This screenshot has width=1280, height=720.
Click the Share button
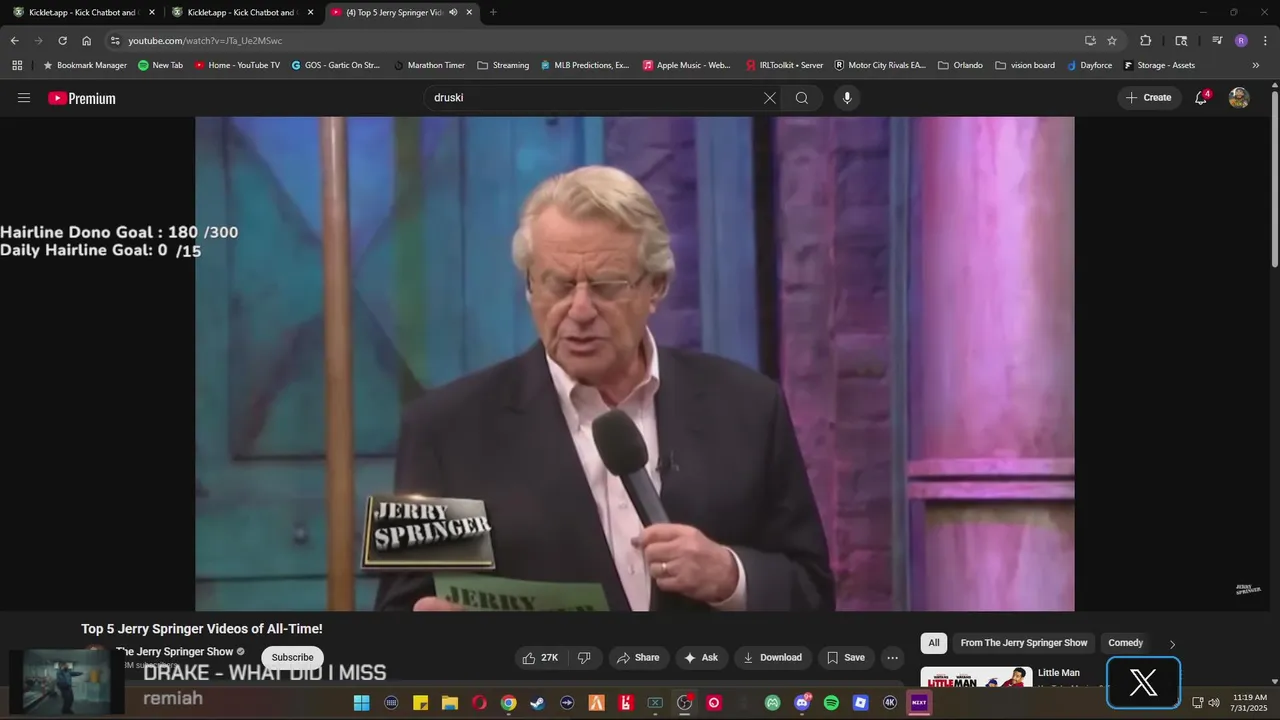(x=637, y=657)
